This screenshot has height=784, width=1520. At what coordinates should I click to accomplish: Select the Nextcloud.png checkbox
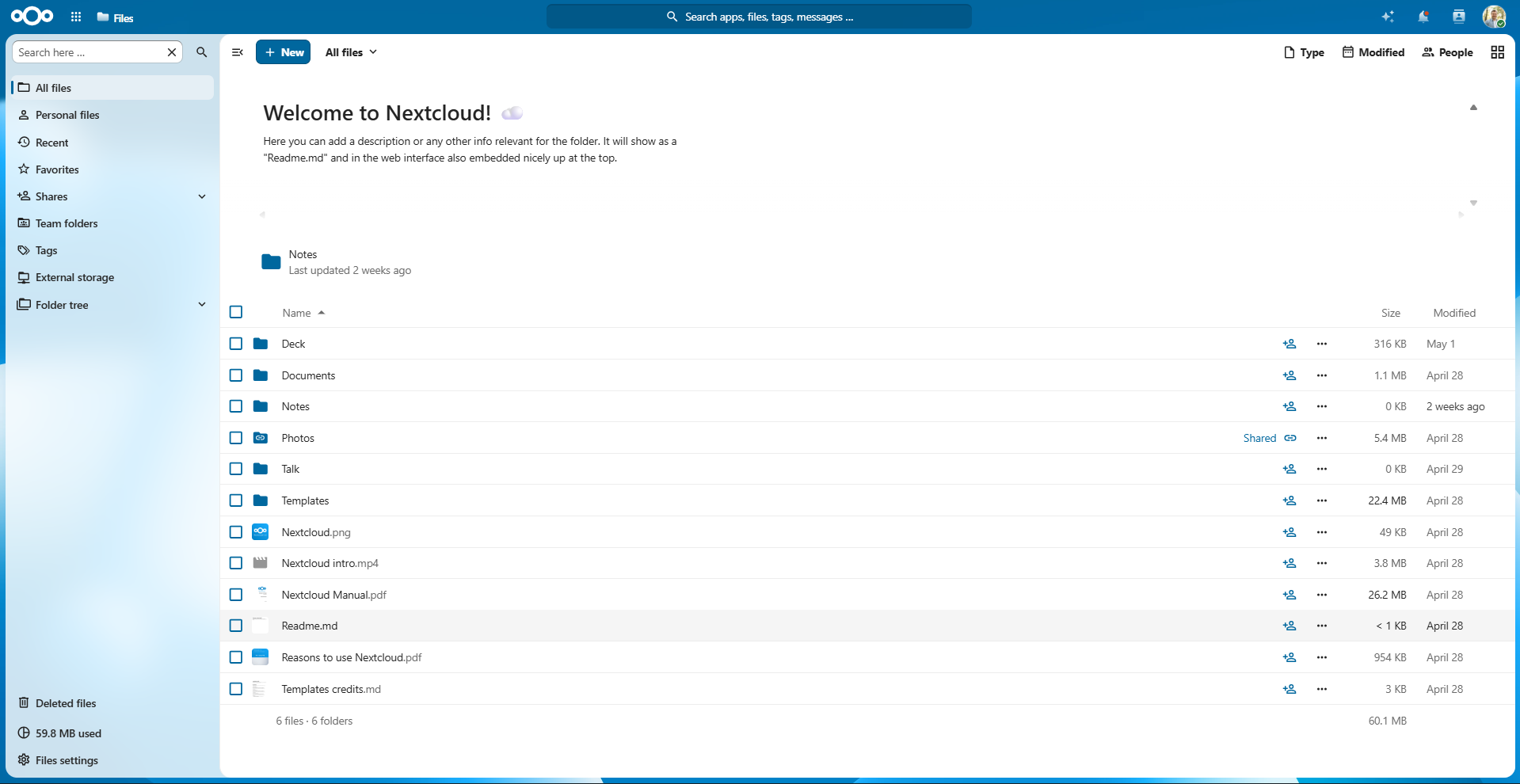point(236,532)
